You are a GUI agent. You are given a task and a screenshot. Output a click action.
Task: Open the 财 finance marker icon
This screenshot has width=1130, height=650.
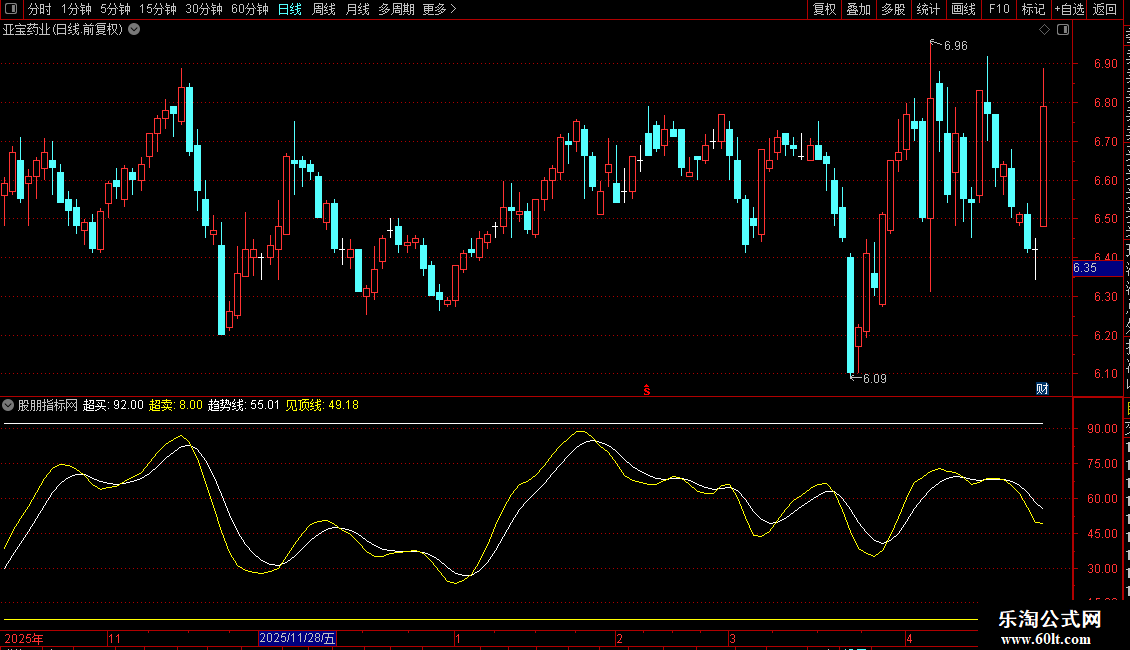(x=1042, y=388)
